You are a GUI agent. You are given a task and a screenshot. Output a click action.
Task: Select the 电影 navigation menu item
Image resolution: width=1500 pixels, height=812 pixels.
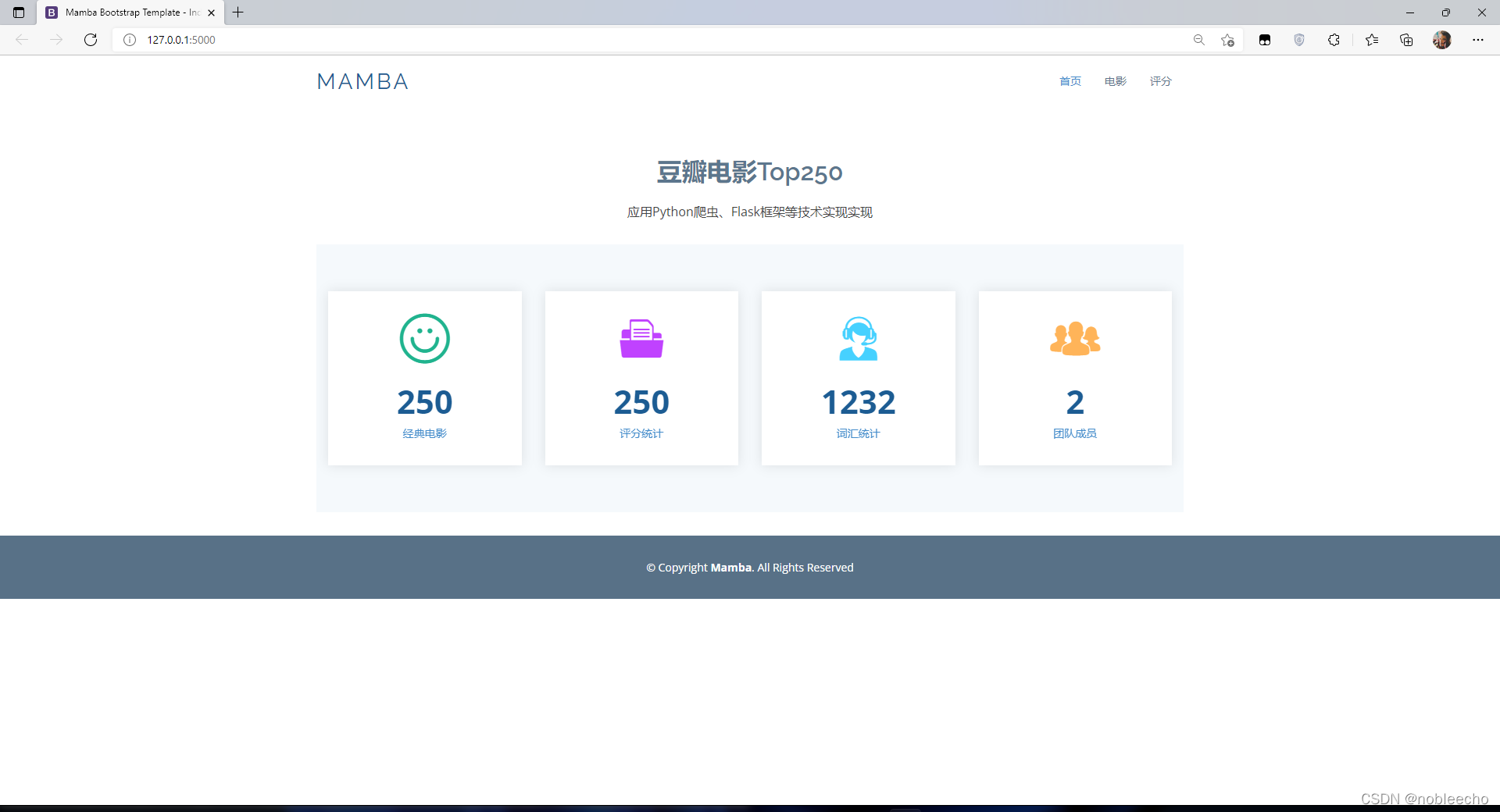click(x=1114, y=81)
